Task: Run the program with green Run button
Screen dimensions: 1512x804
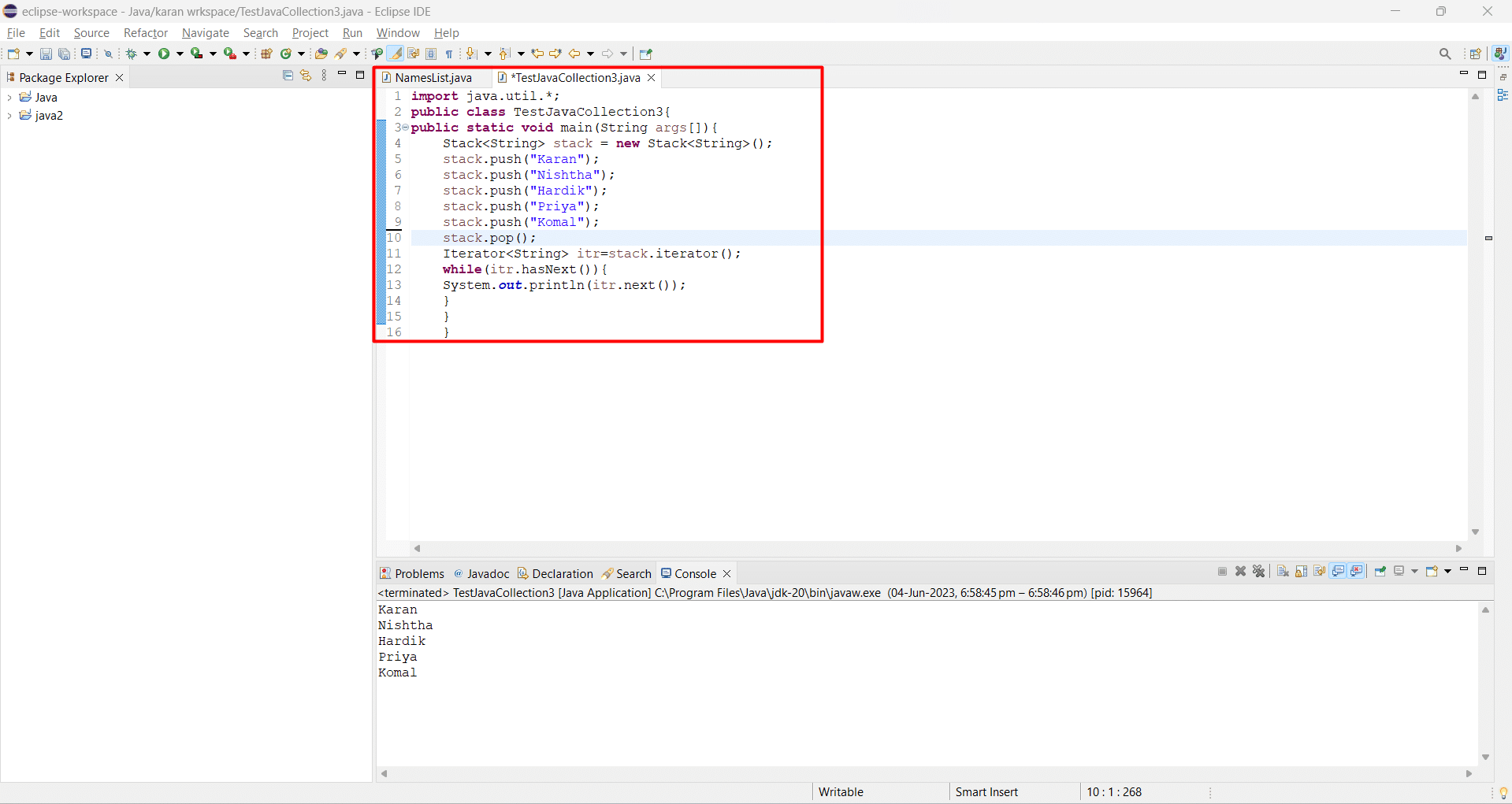Action: pyautogui.click(x=164, y=54)
